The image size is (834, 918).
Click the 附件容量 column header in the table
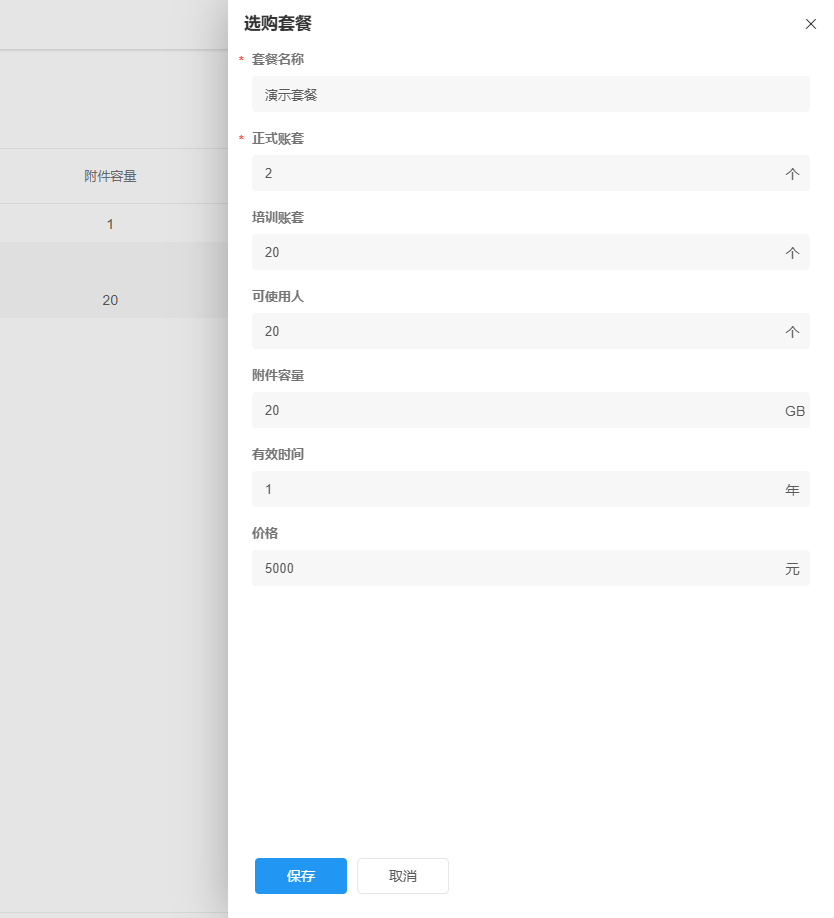[110, 176]
